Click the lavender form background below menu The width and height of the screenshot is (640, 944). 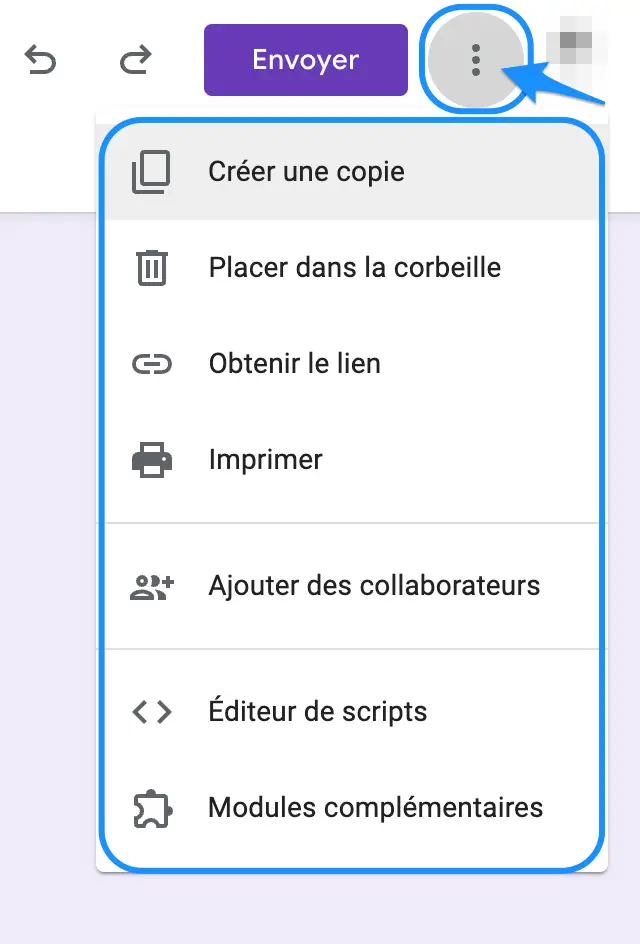319,908
